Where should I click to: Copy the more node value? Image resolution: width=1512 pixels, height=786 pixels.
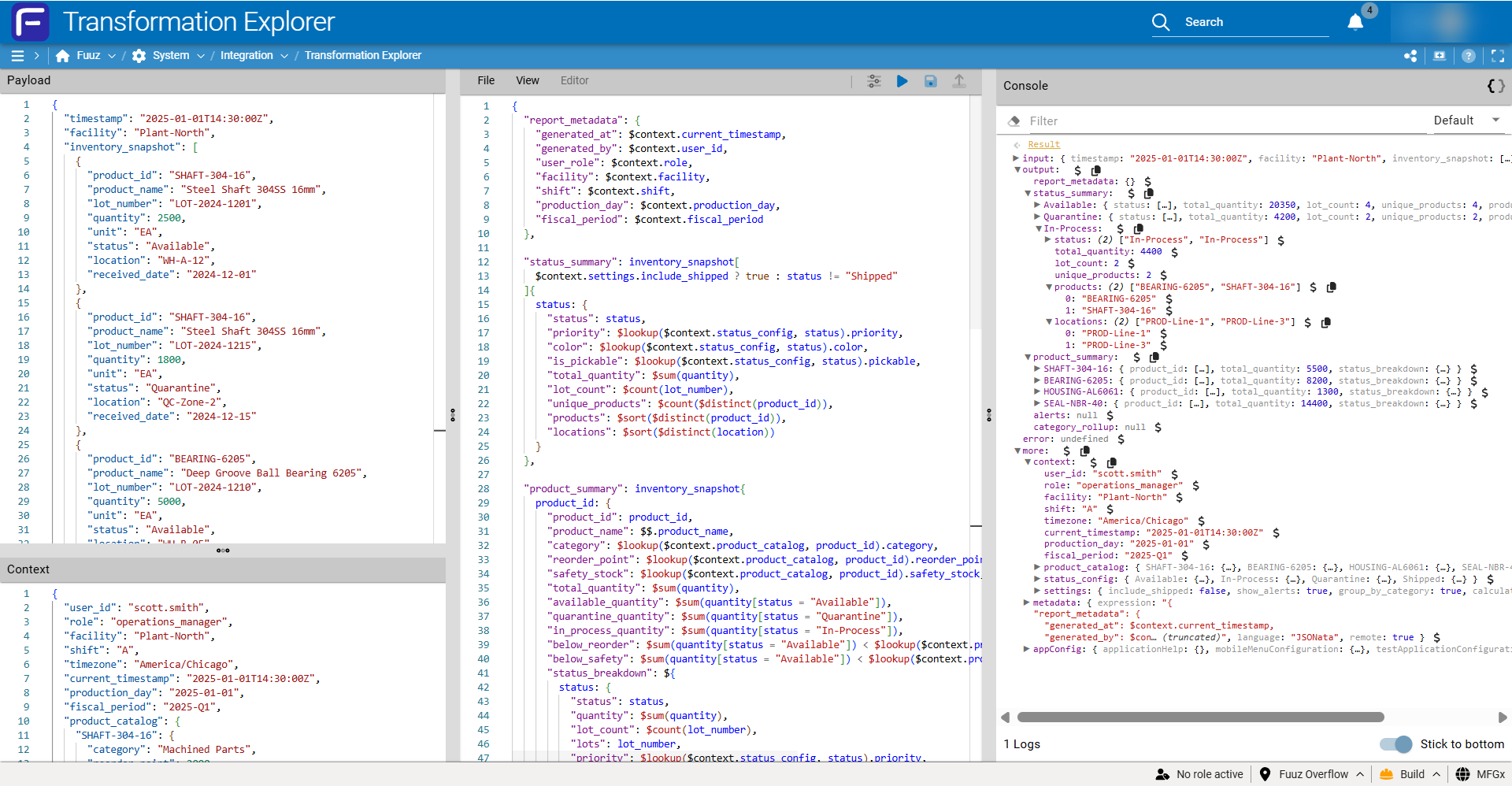pos(1084,450)
